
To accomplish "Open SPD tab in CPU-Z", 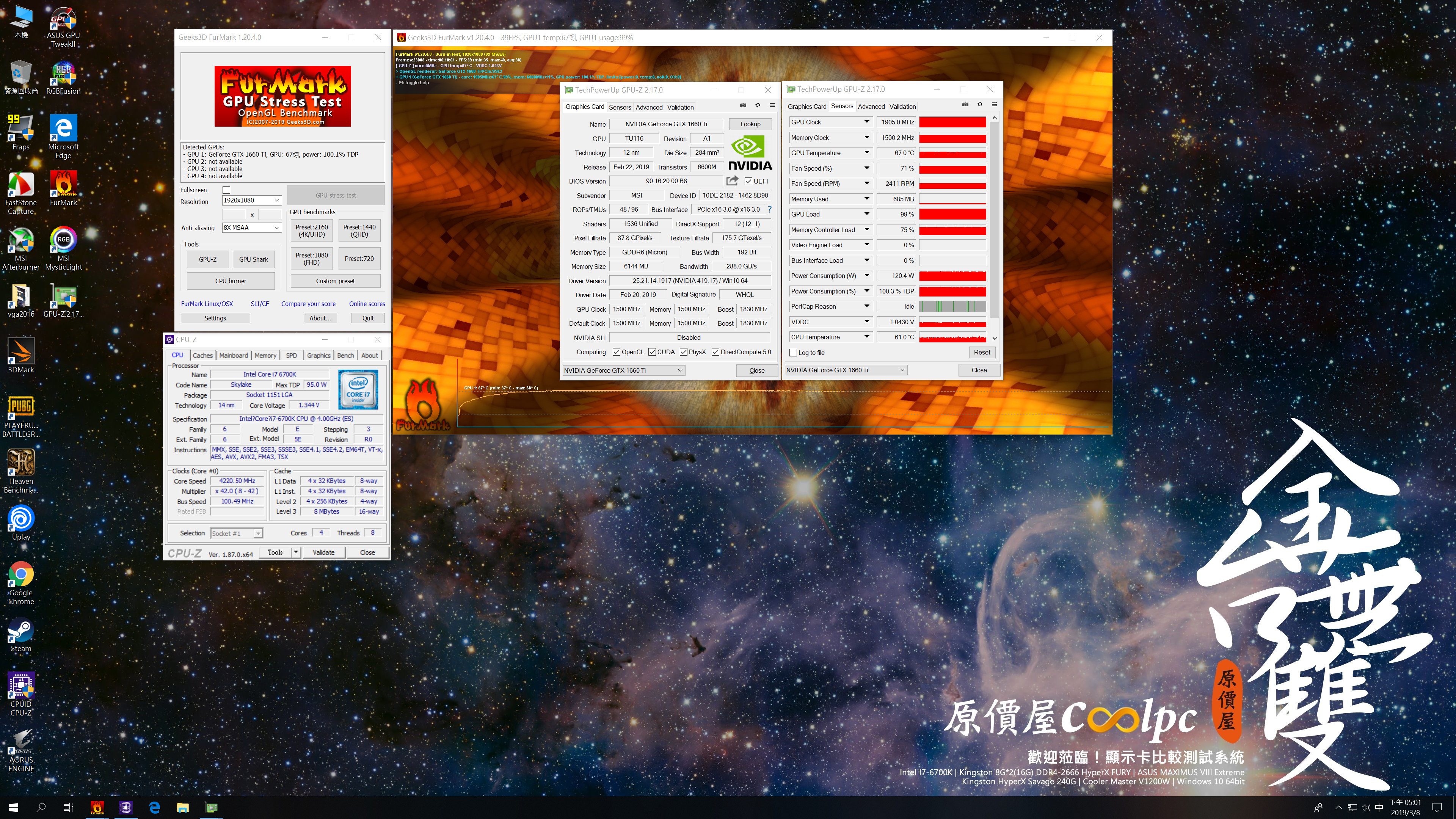I will (291, 356).
